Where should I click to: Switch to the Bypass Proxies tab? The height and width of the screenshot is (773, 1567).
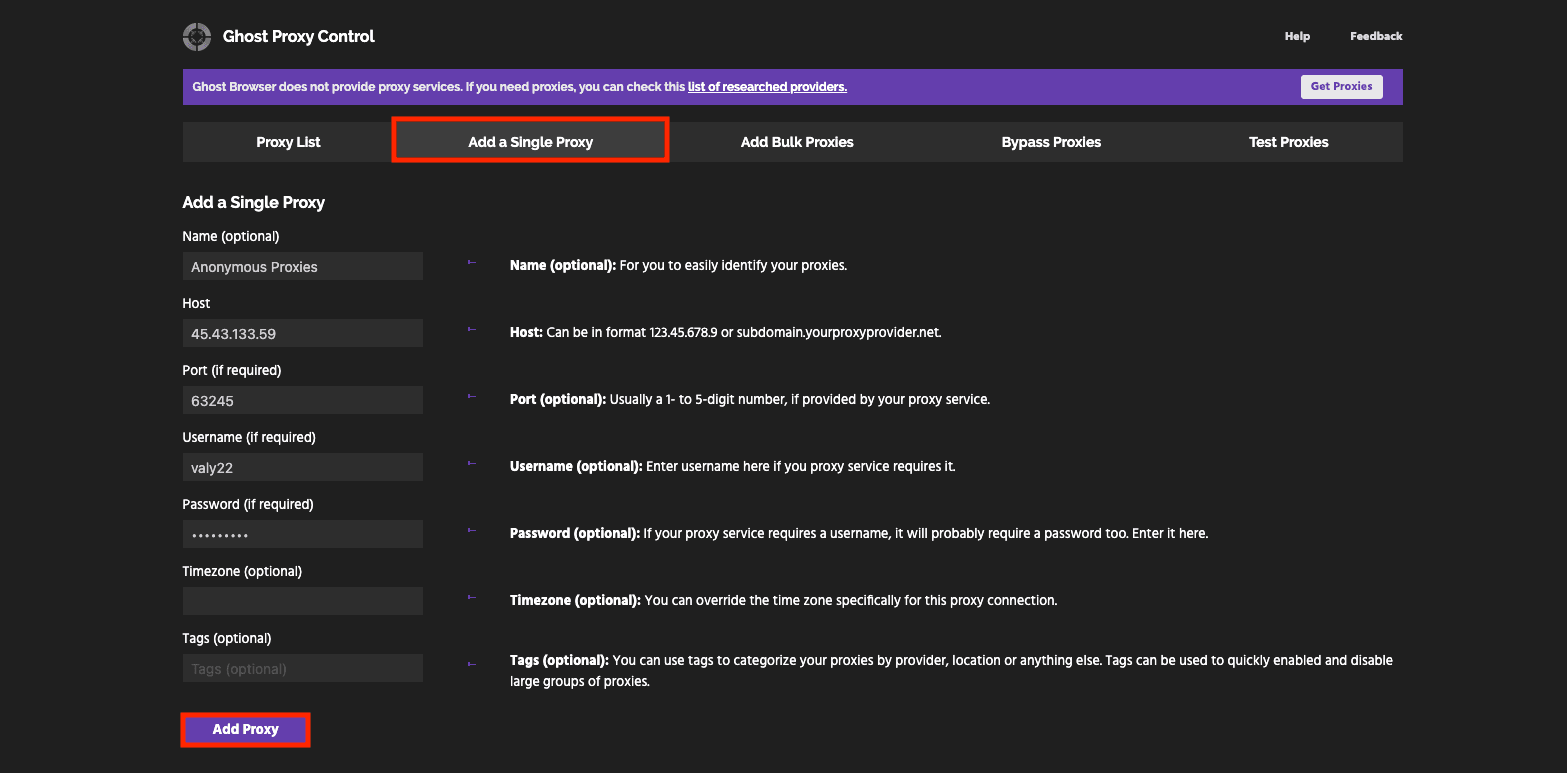point(1051,141)
